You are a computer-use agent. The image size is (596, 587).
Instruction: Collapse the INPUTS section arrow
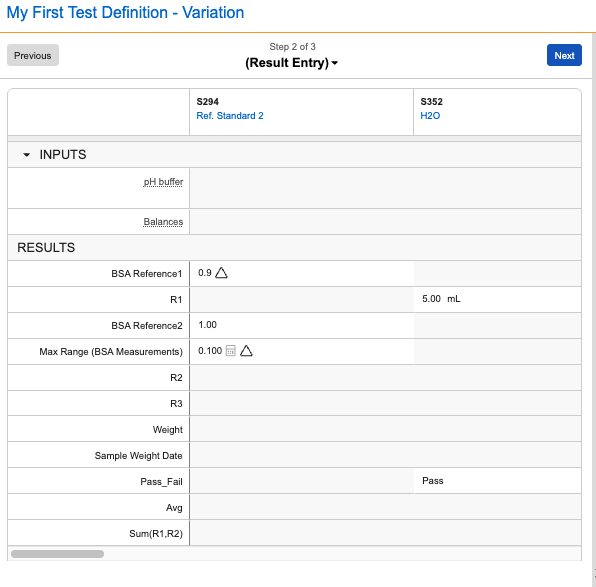point(26,155)
